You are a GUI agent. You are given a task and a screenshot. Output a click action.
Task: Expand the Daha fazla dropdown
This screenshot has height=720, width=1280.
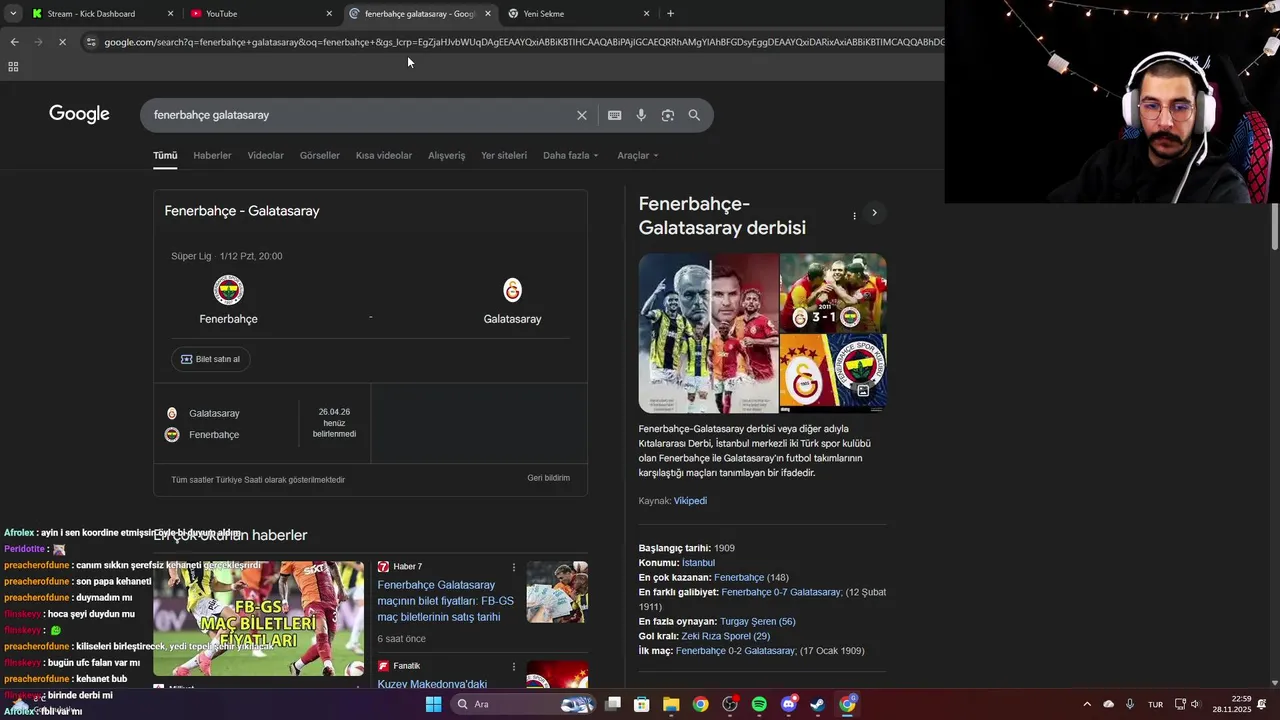click(x=571, y=155)
